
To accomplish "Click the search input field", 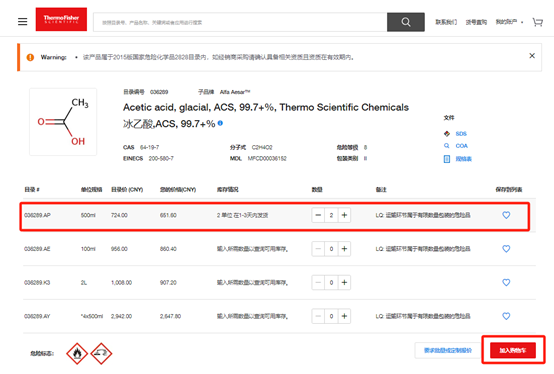I will tap(240, 22).
